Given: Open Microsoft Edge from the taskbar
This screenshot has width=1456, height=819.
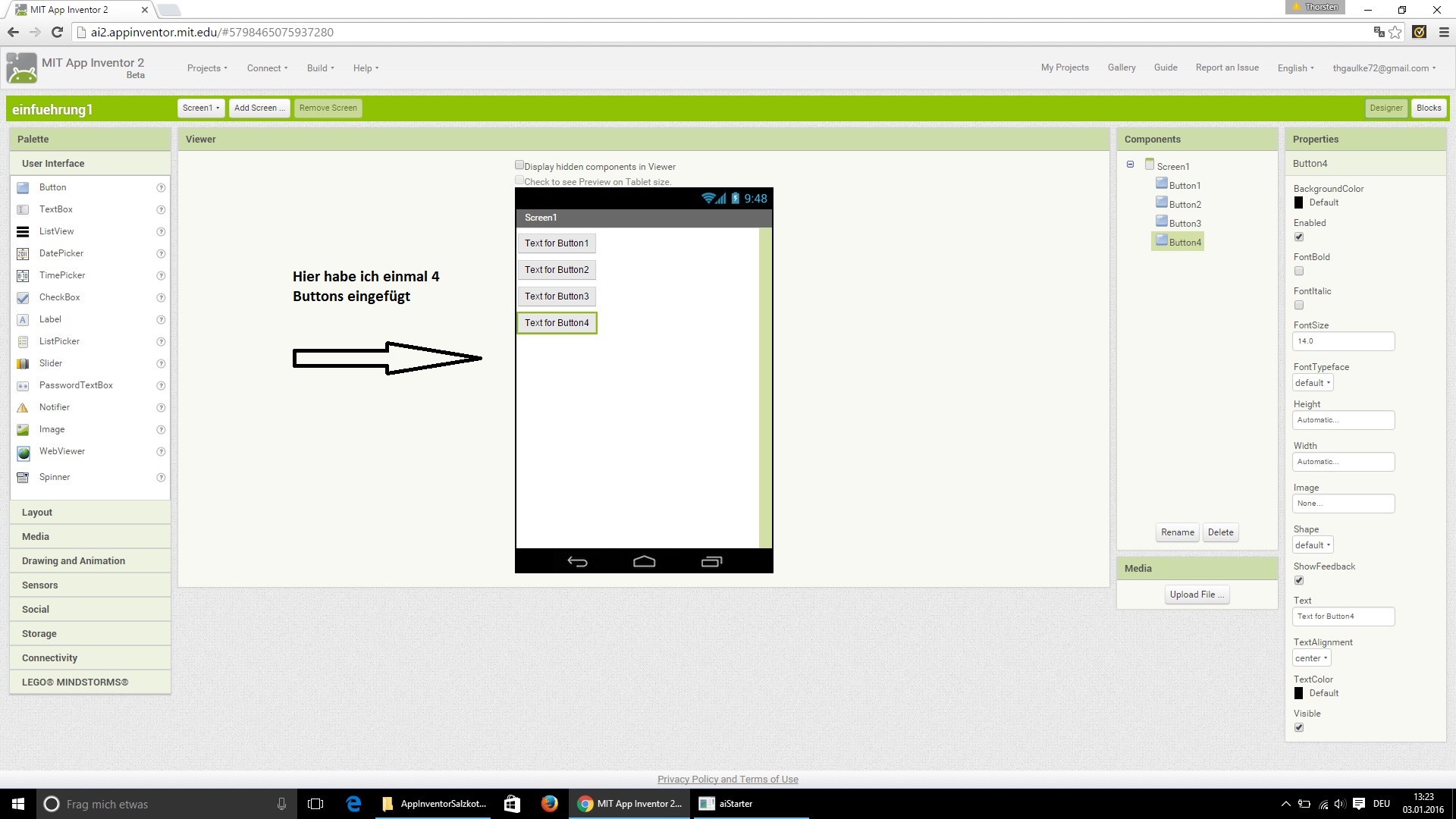Looking at the screenshot, I should [x=353, y=803].
